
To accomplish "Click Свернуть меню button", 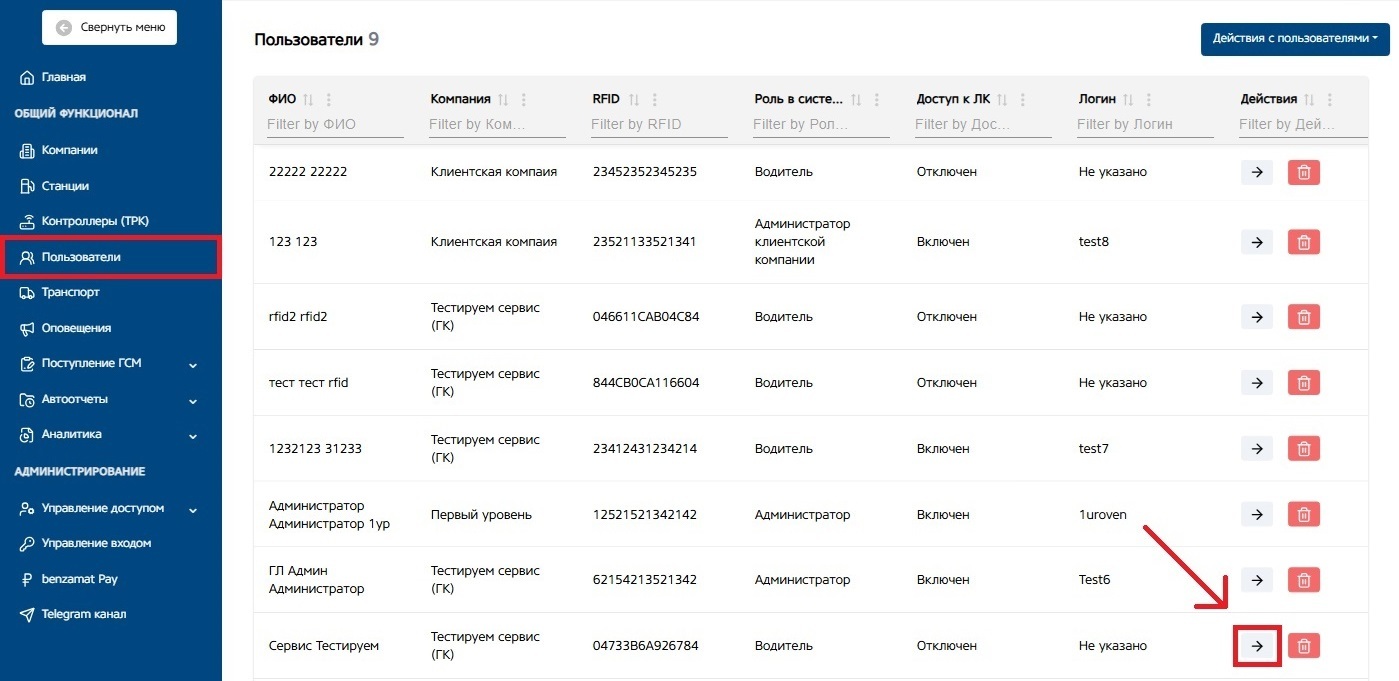I will point(110,27).
